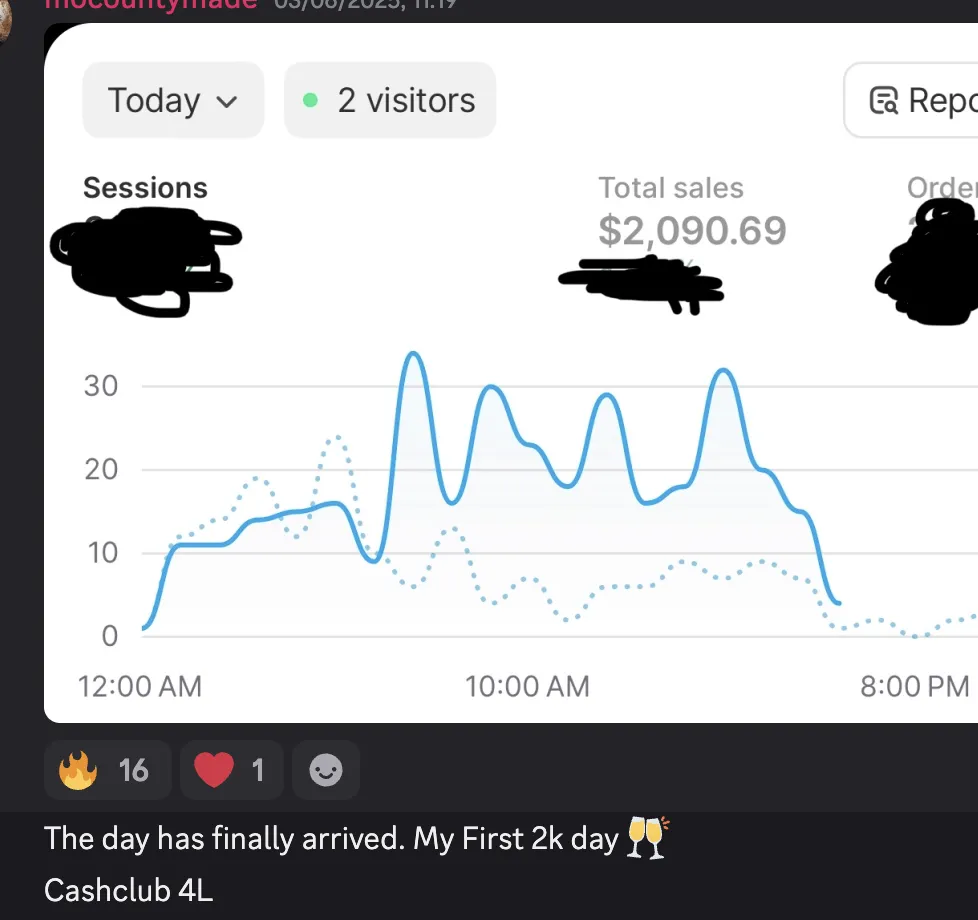Click the 10:00 AM axis label

527,686
